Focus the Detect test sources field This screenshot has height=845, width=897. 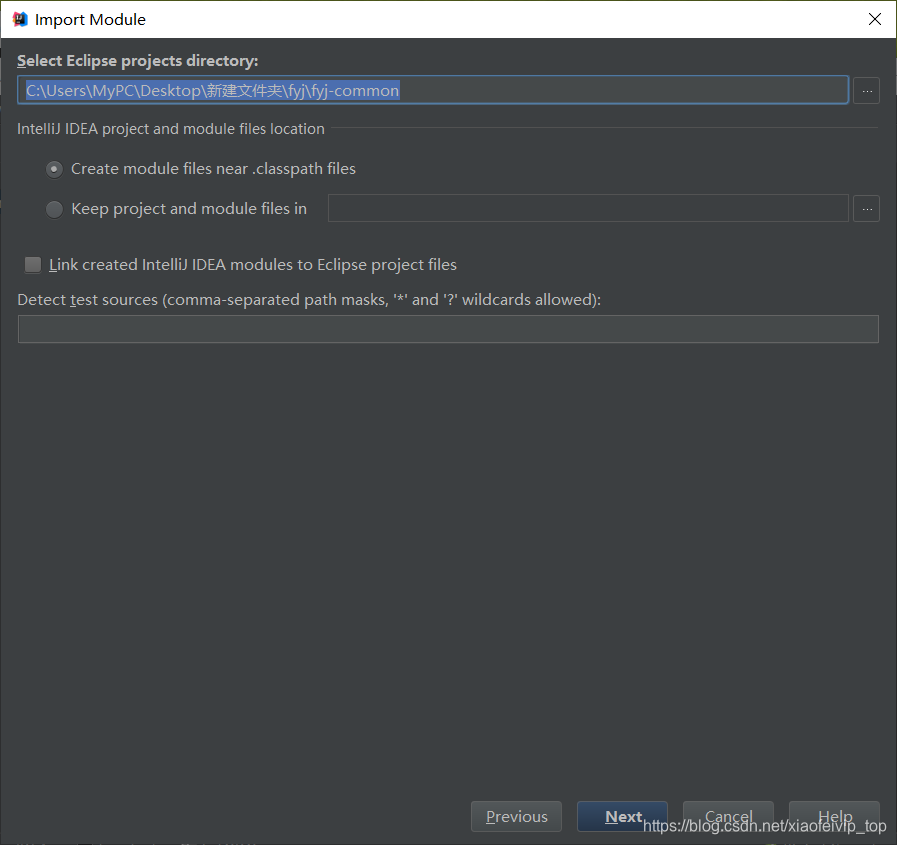point(448,329)
